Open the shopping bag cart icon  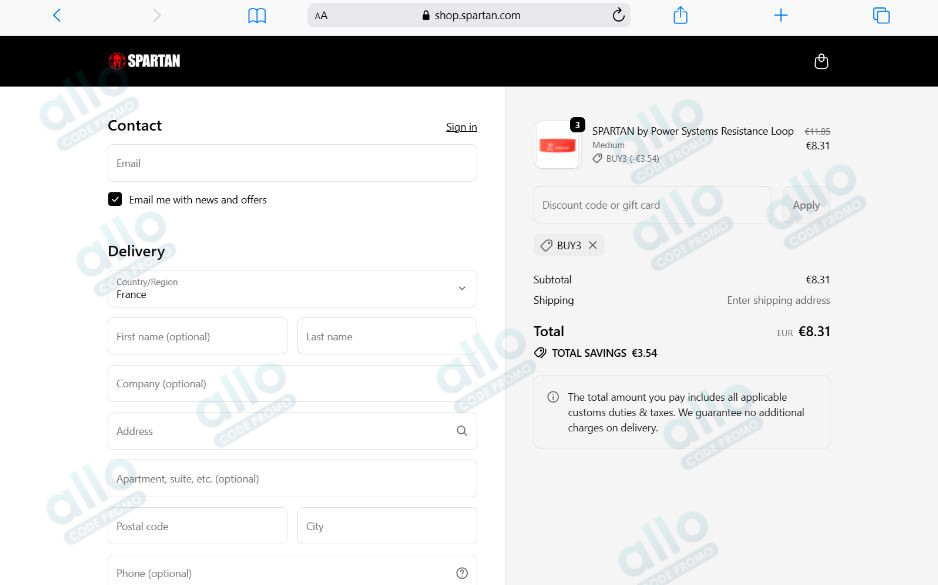(x=821, y=61)
